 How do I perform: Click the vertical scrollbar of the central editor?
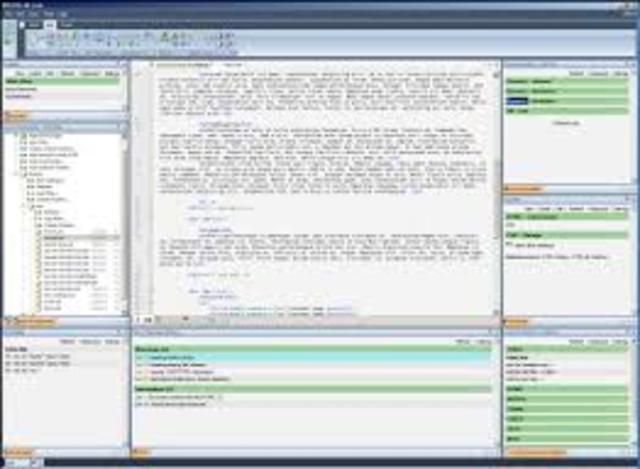tap(496, 192)
